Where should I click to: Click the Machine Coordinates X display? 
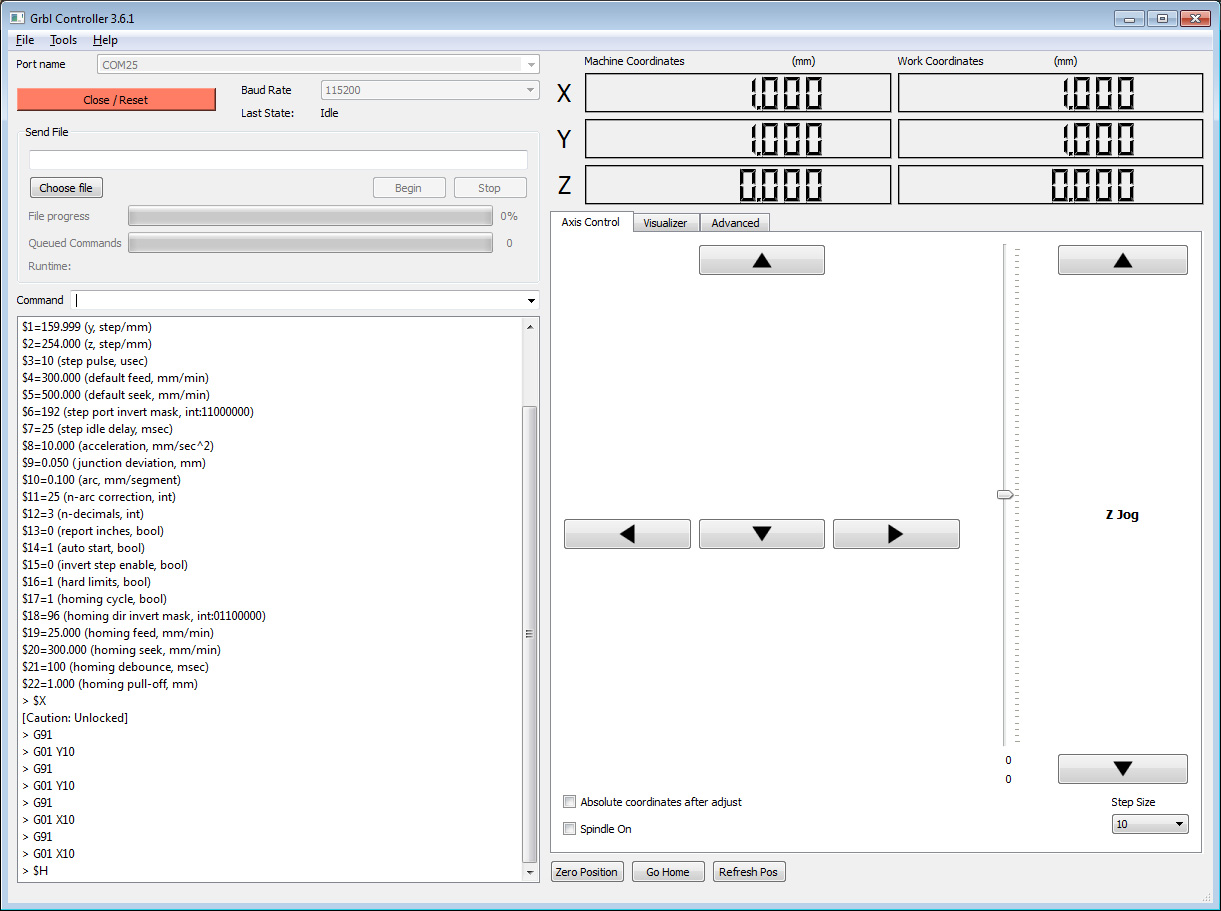point(737,93)
